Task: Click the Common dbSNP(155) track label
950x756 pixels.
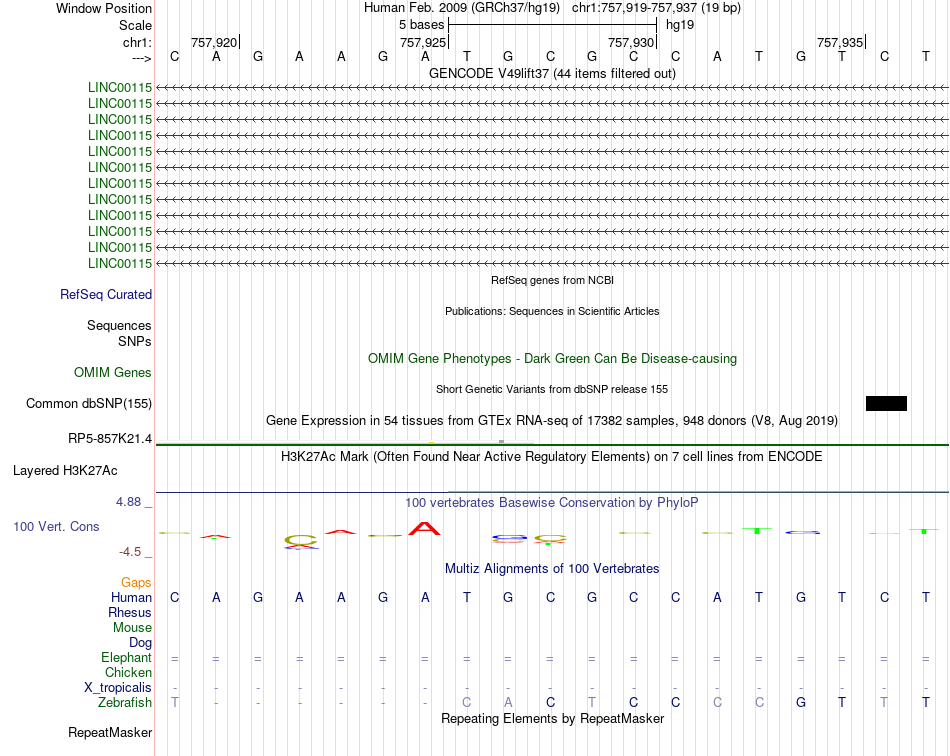Action: coord(88,403)
